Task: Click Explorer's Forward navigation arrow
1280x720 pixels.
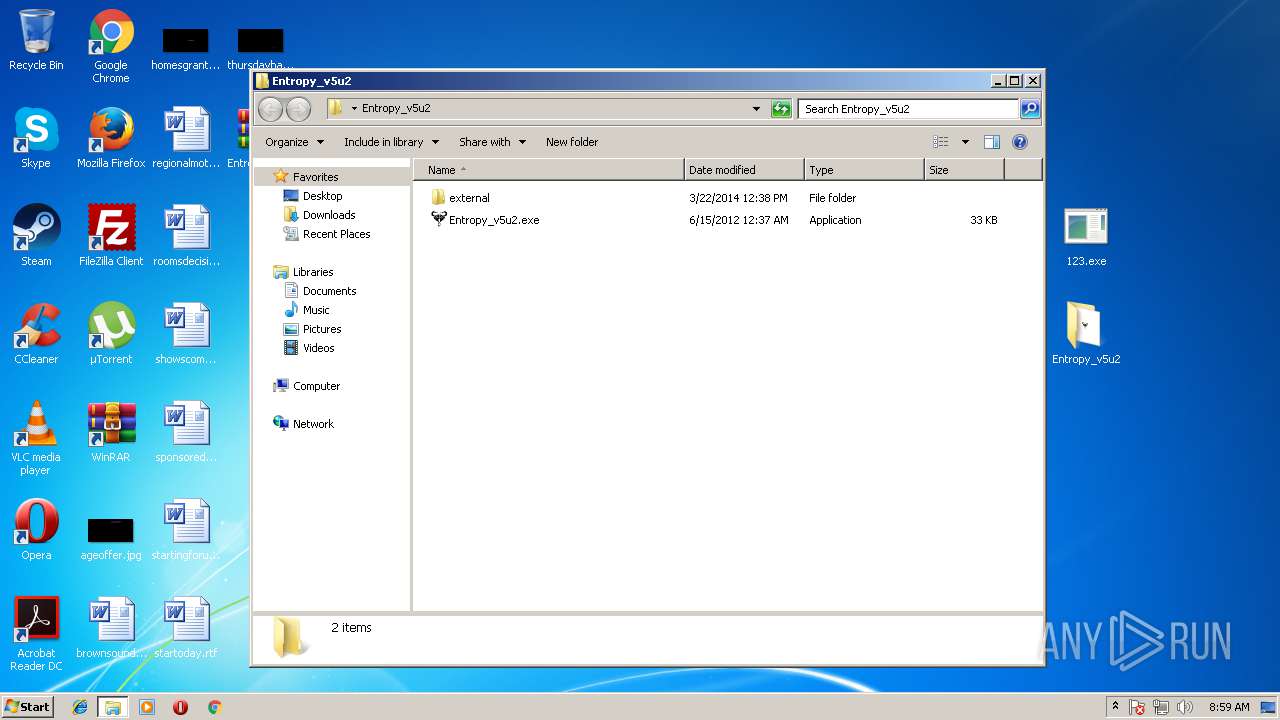Action: point(298,108)
